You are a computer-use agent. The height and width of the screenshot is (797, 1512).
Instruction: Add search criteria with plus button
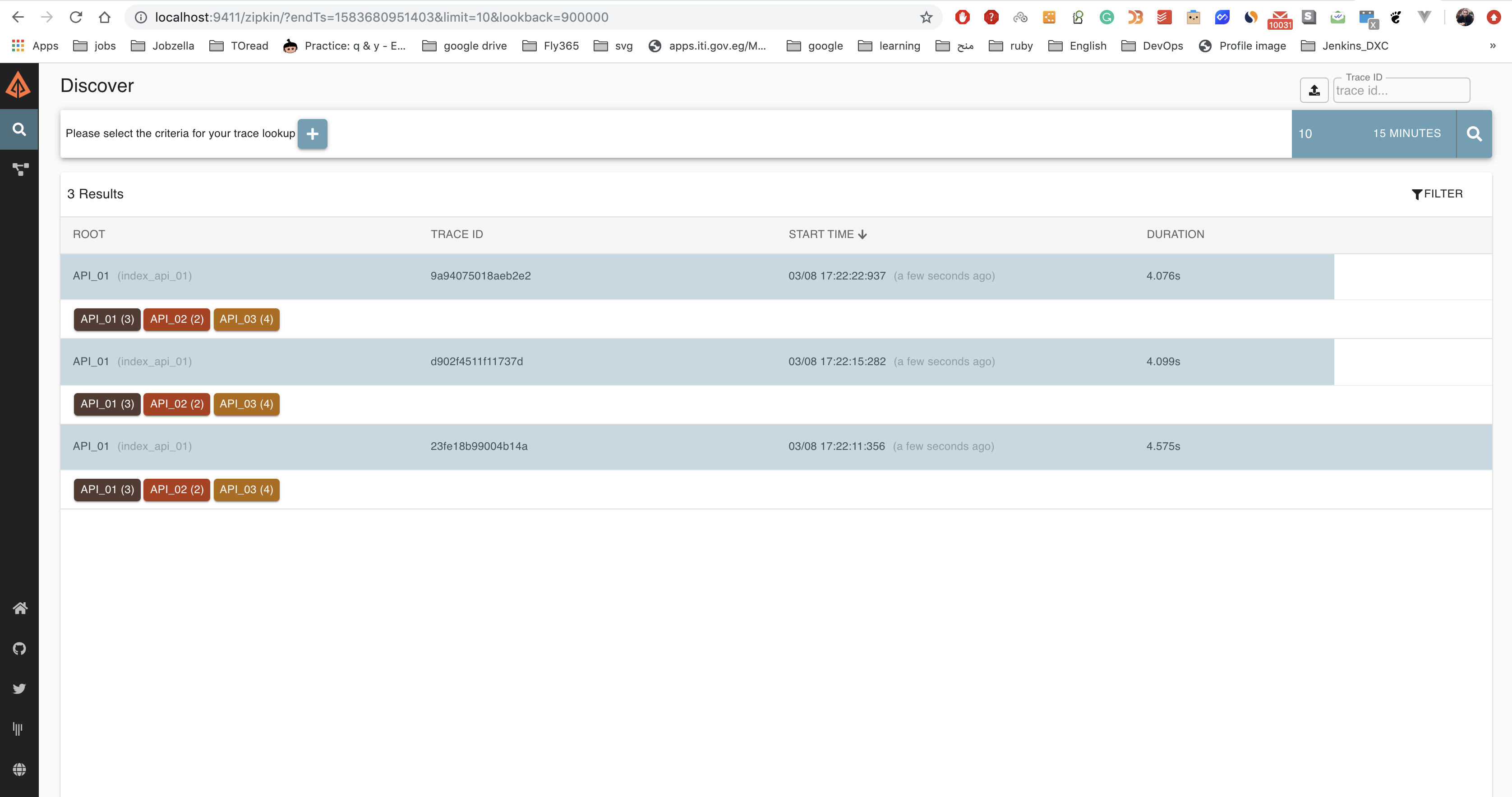(x=312, y=134)
